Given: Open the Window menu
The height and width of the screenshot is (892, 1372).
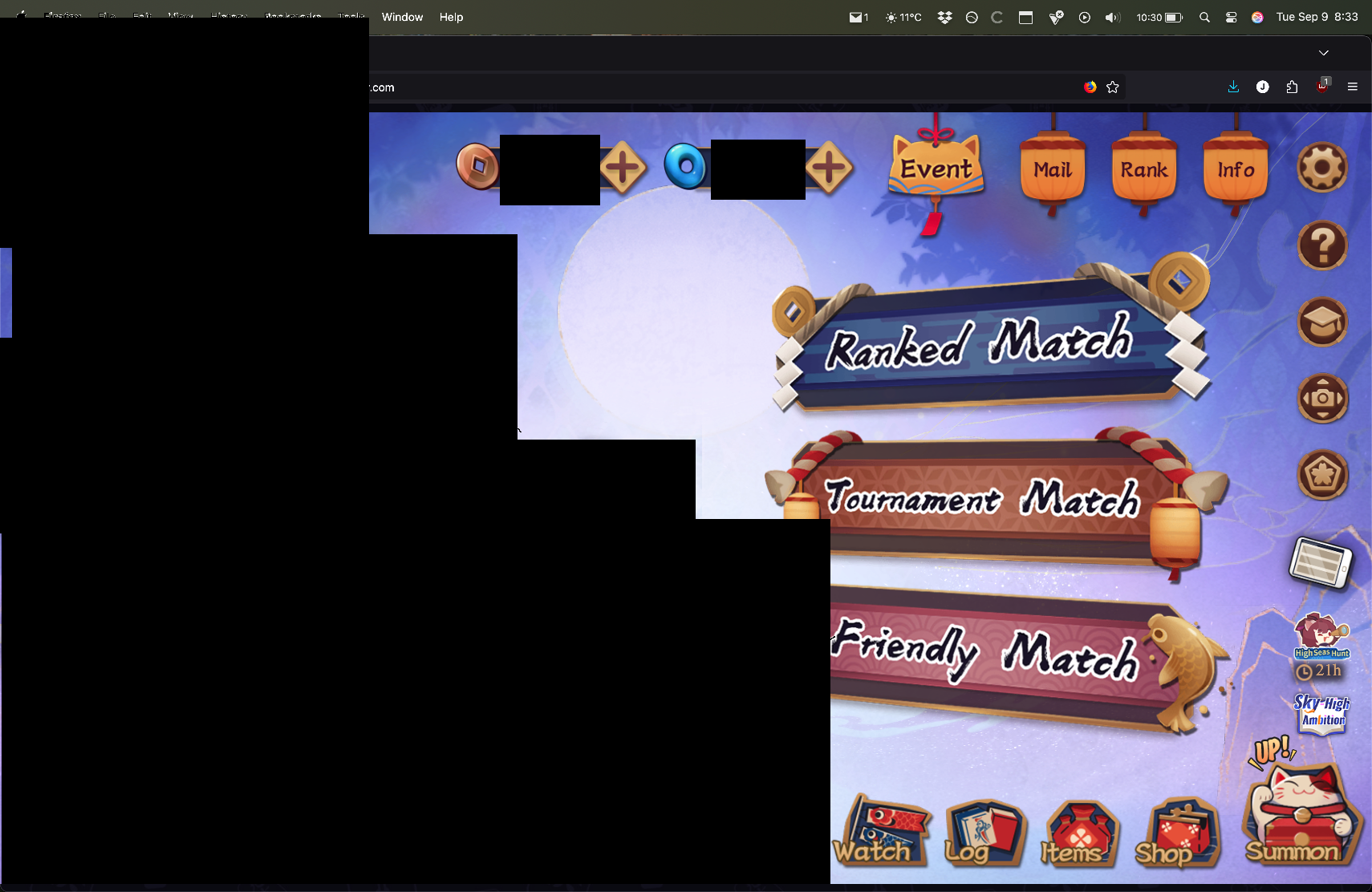Looking at the screenshot, I should point(402,17).
